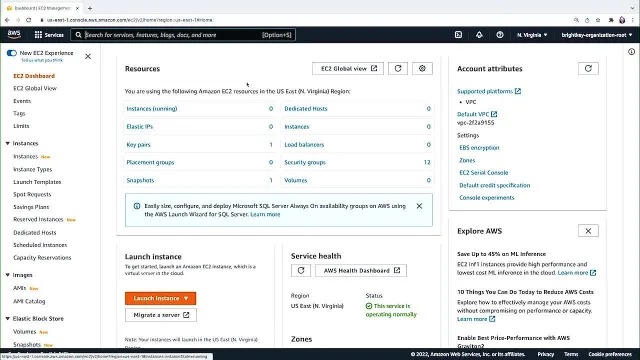Open the notifications bell
The width and height of the screenshot is (640, 360).
pyautogui.click(x=479, y=35)
